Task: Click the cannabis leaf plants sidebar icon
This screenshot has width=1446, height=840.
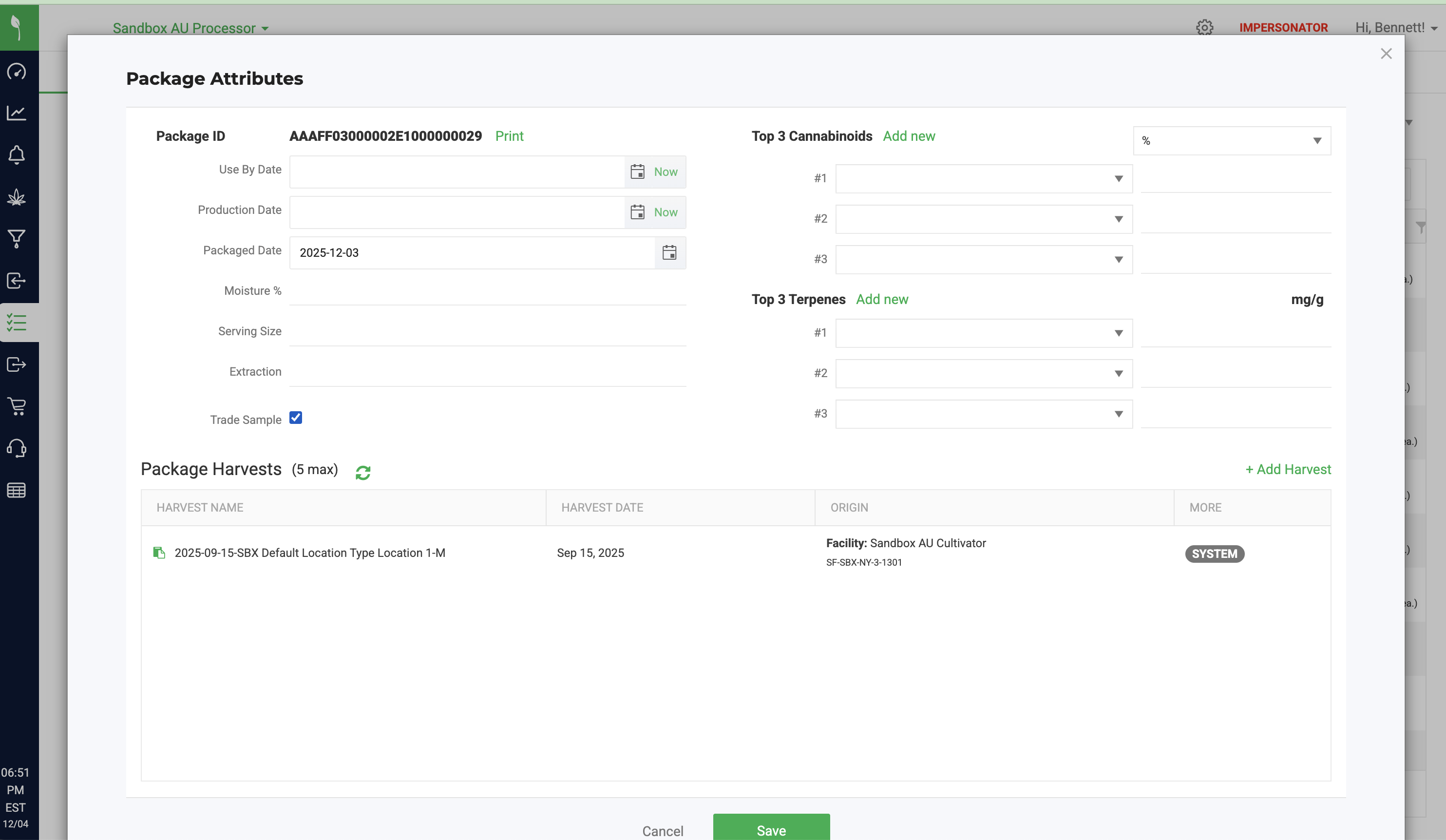Action: click(17, 197)
